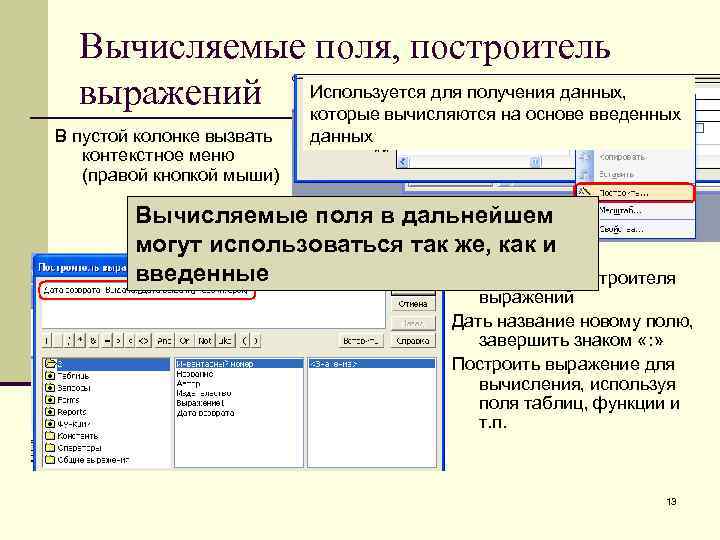Click left arrow of horizontal scrollbar
The image size is (720, 540).
point(403,162)
